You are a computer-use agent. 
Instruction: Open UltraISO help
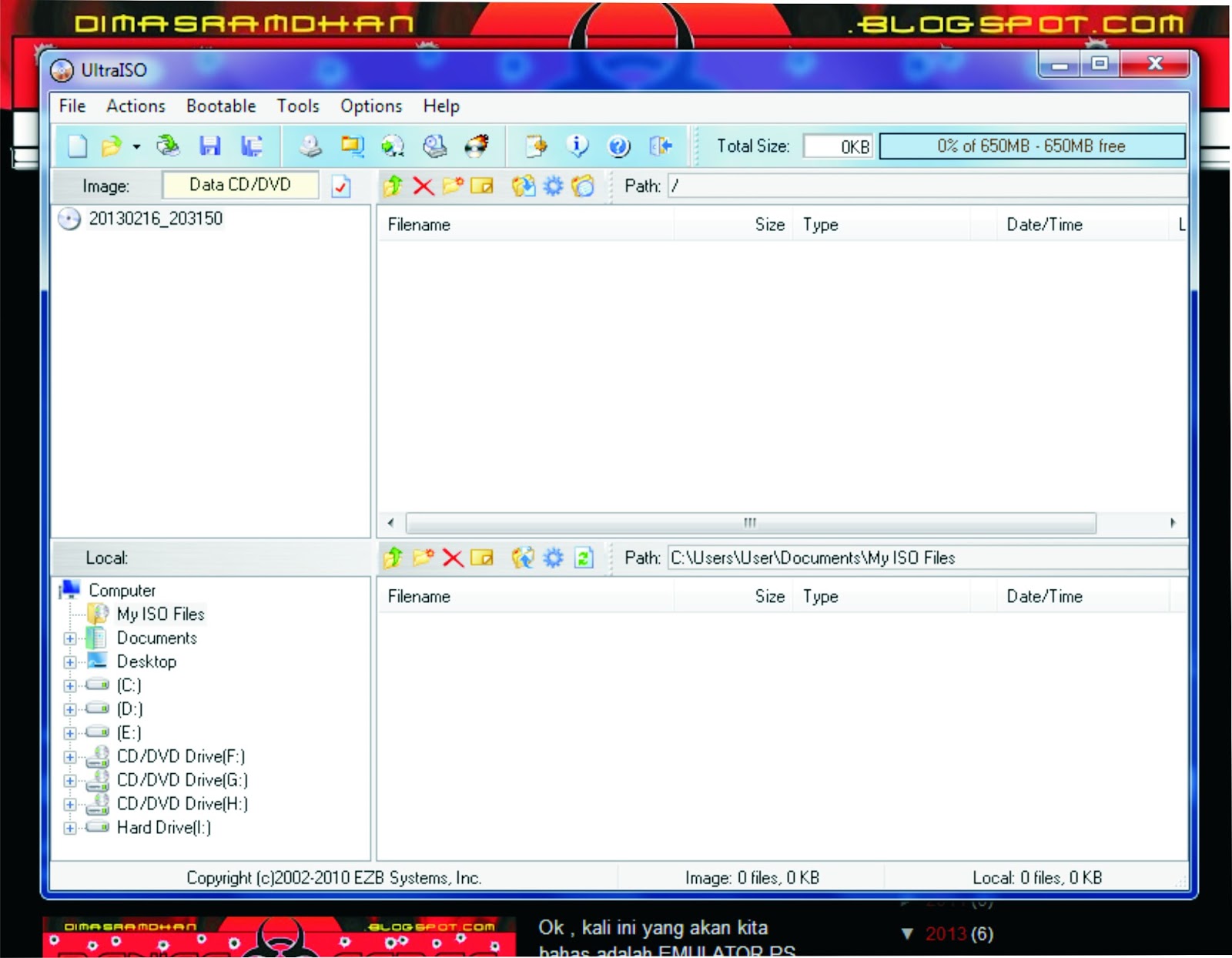pyautogui.click(x=618, y=145)
